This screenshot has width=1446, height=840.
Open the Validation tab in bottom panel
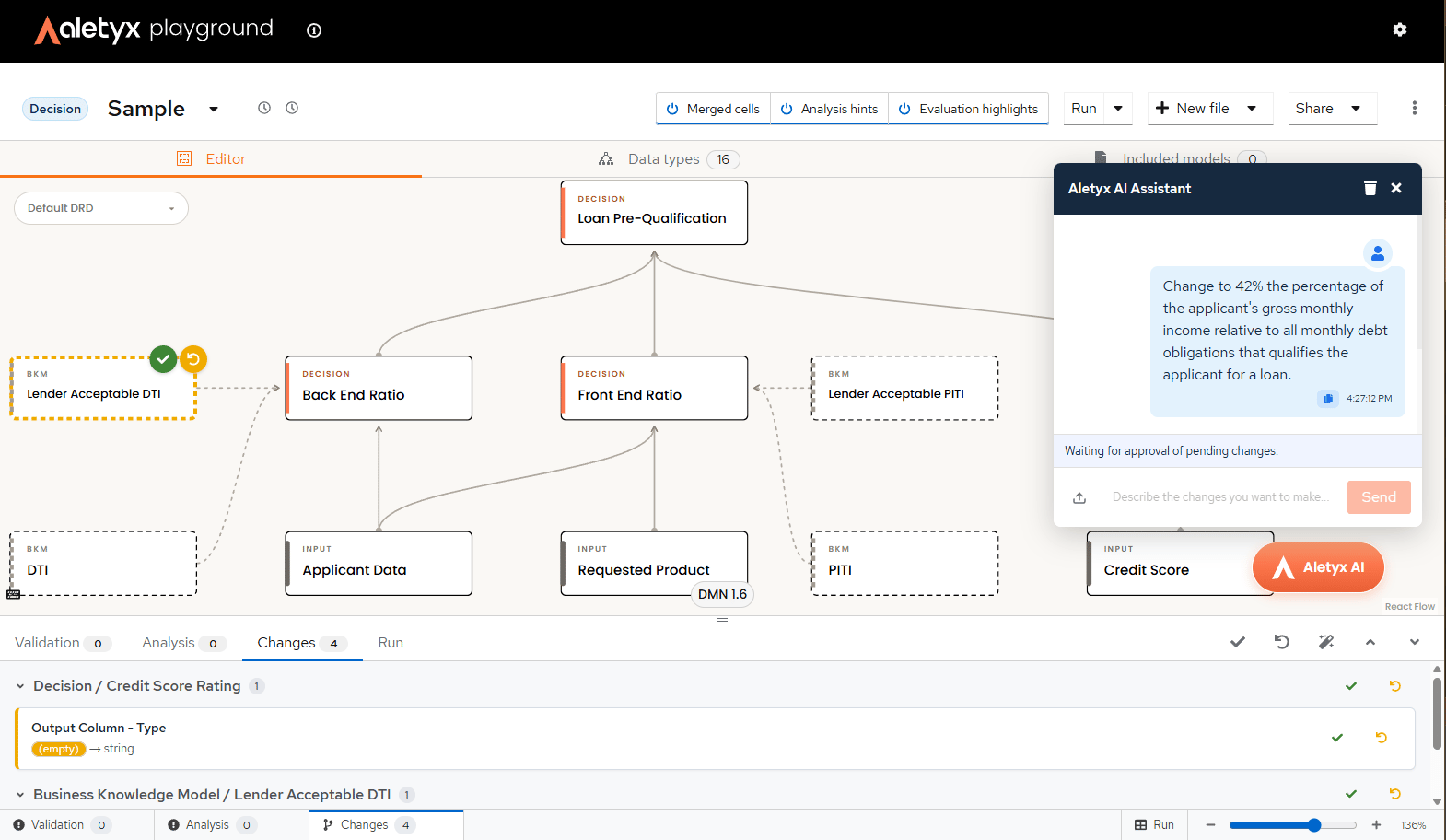[x=63, y=643]
